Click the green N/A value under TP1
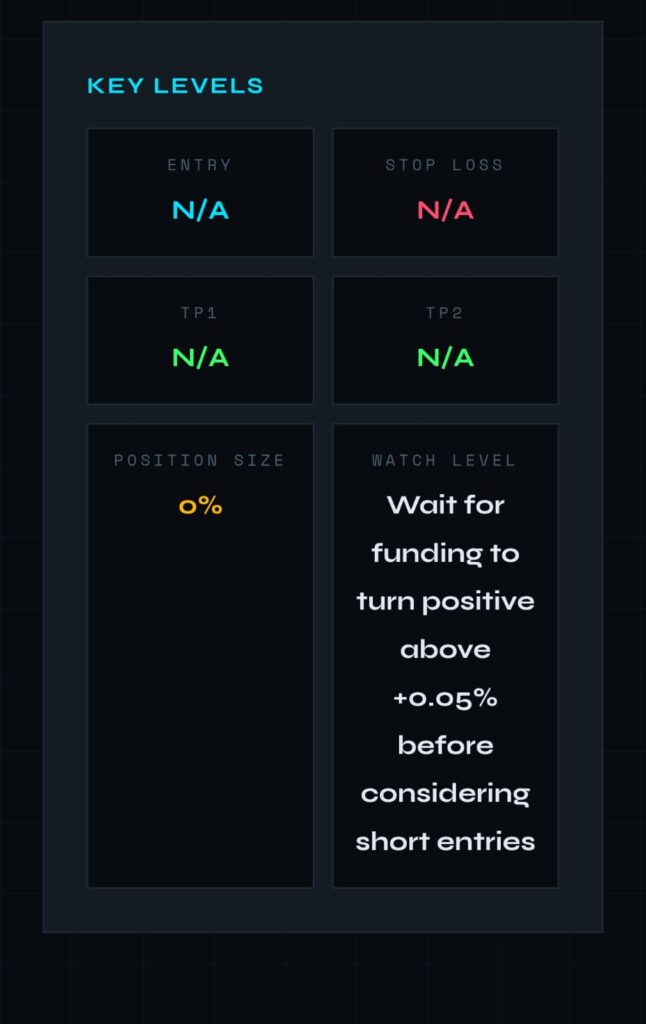 200,358
